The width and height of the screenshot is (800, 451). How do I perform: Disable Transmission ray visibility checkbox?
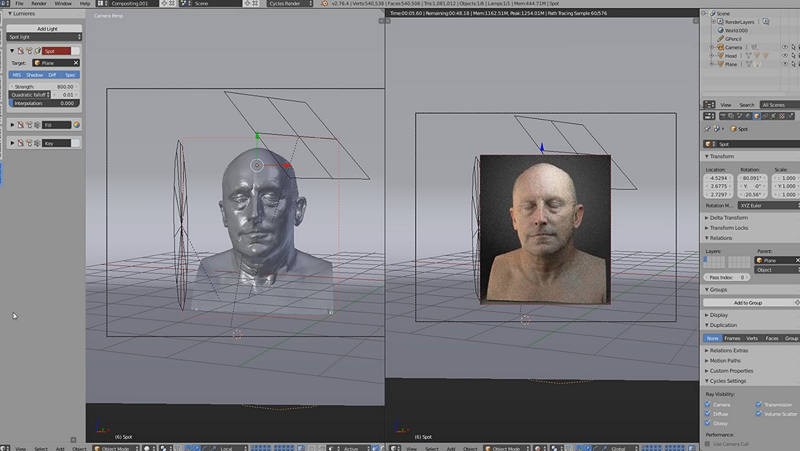pyautogui.click(x=759, y=405)
